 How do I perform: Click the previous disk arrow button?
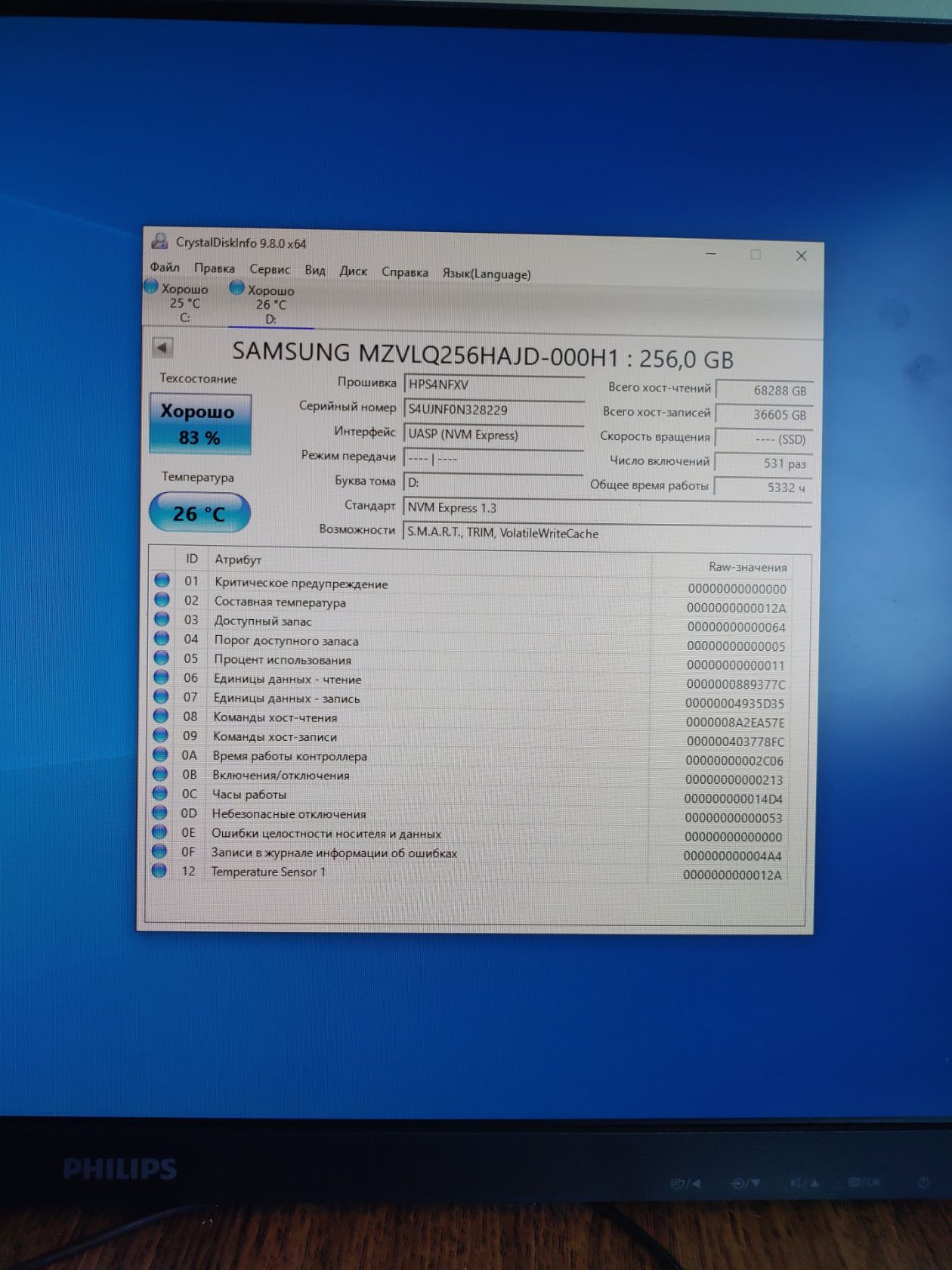[162, 348]
